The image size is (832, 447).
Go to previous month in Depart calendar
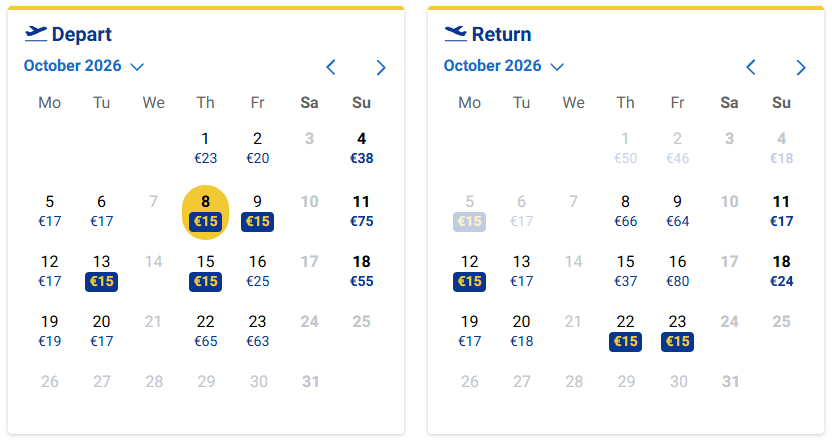tap(331, 67)
